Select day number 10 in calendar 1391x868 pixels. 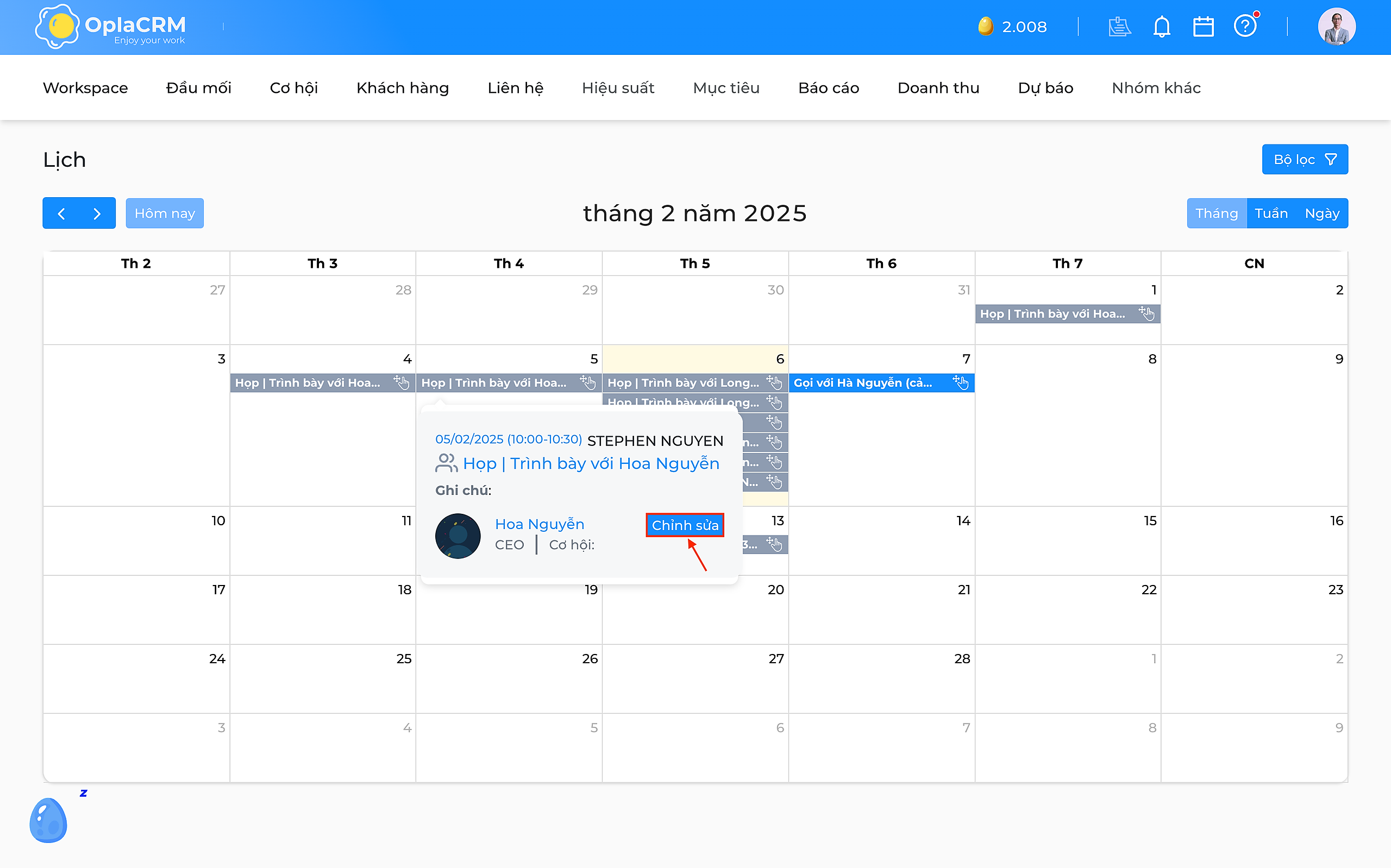click(218, 521)
